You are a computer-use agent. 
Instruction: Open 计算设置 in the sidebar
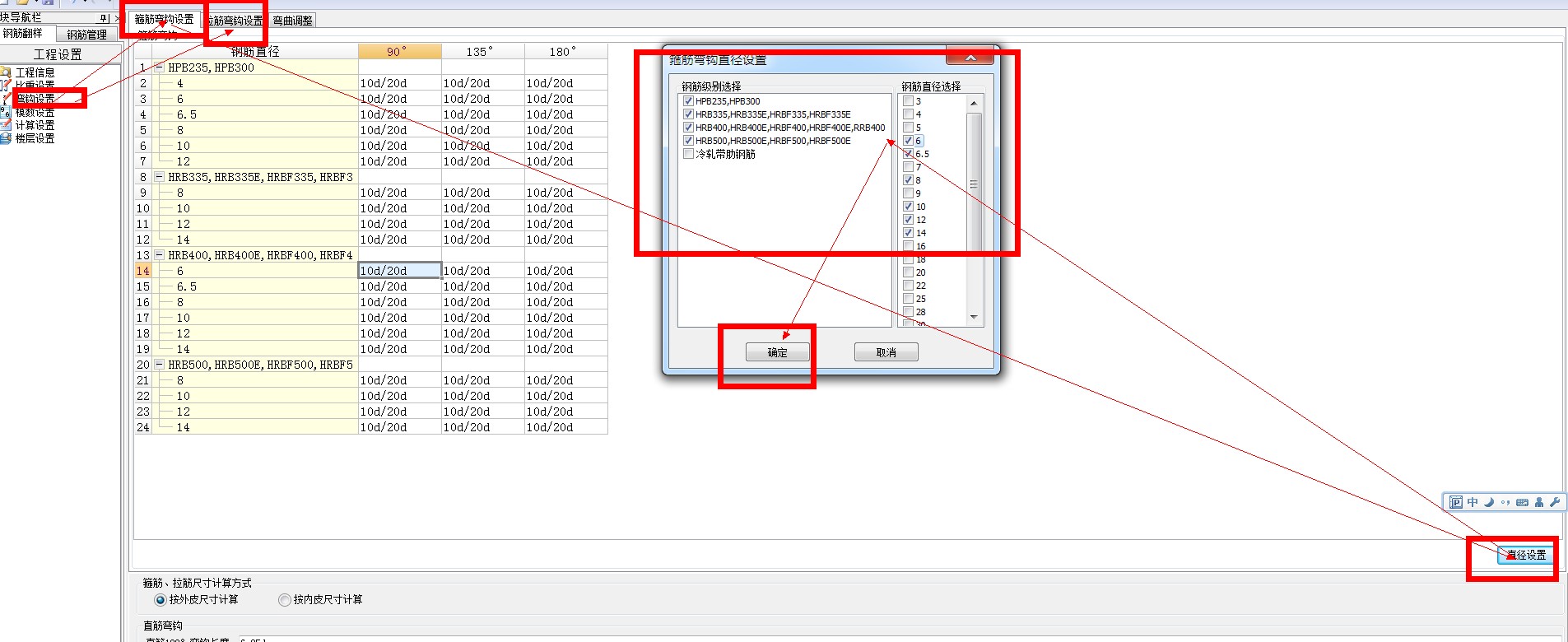35,125
